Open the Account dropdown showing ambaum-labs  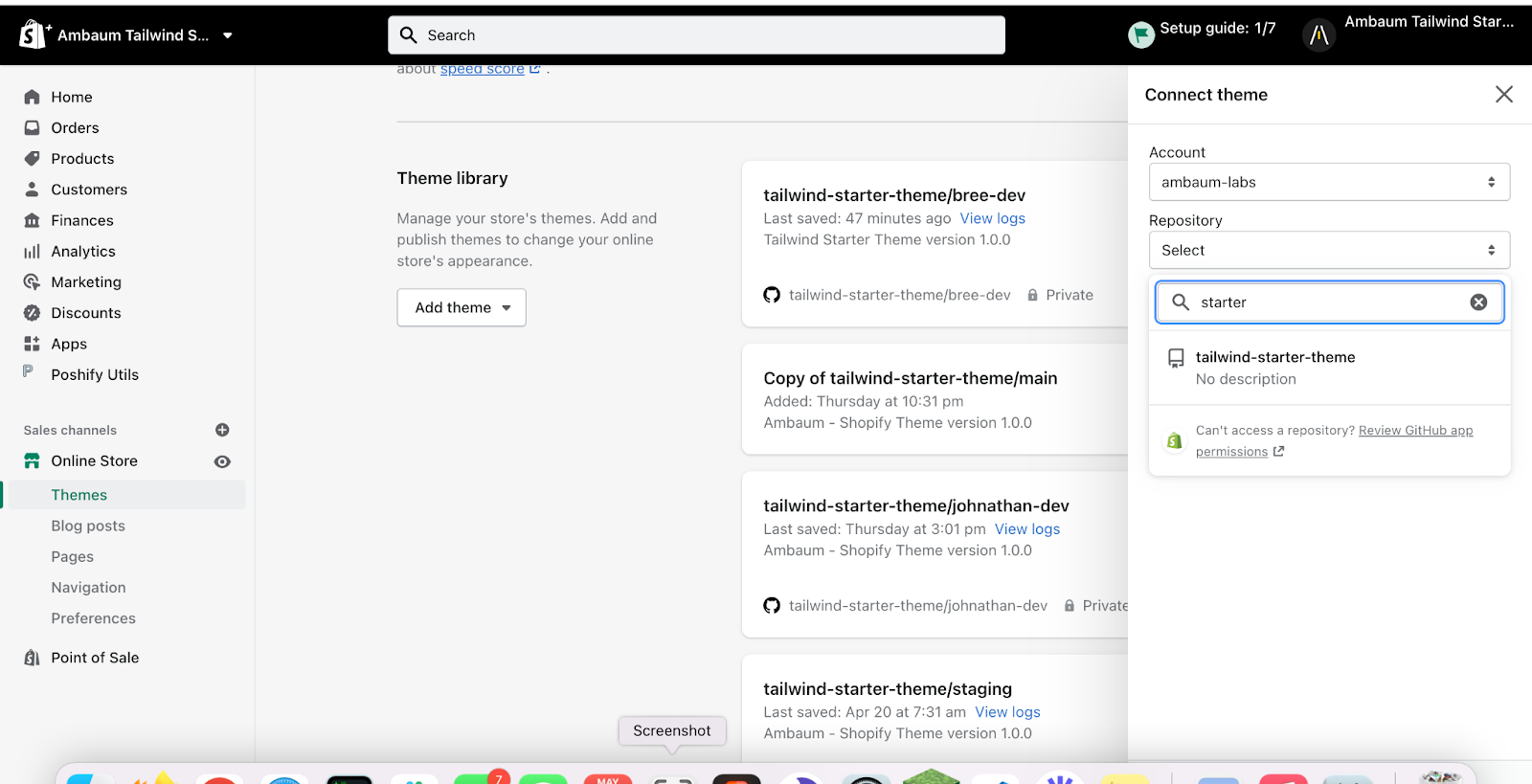[x=1329, y=182]
